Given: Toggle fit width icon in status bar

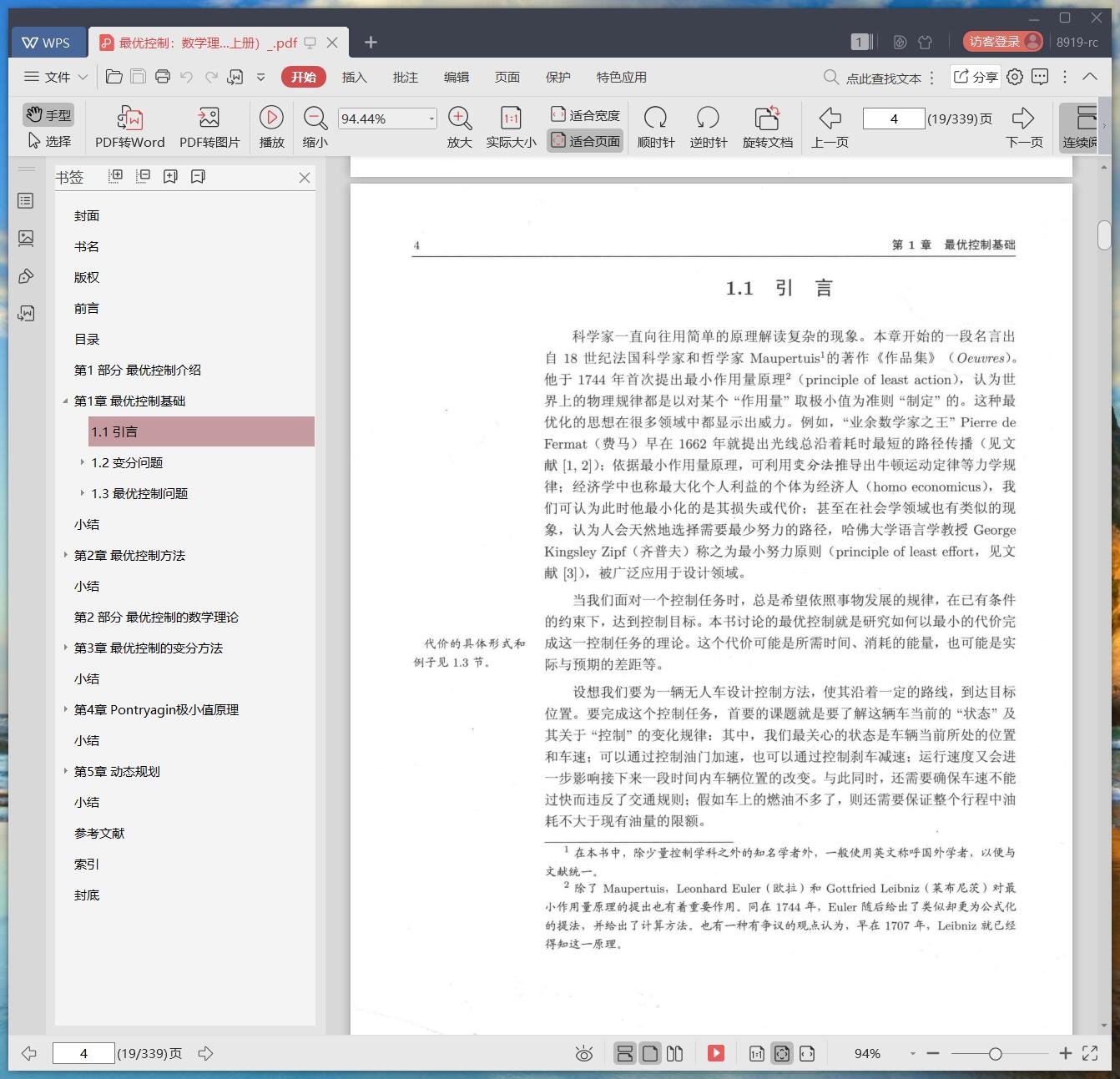Looking at the screenshot, I should point(806,1053).
